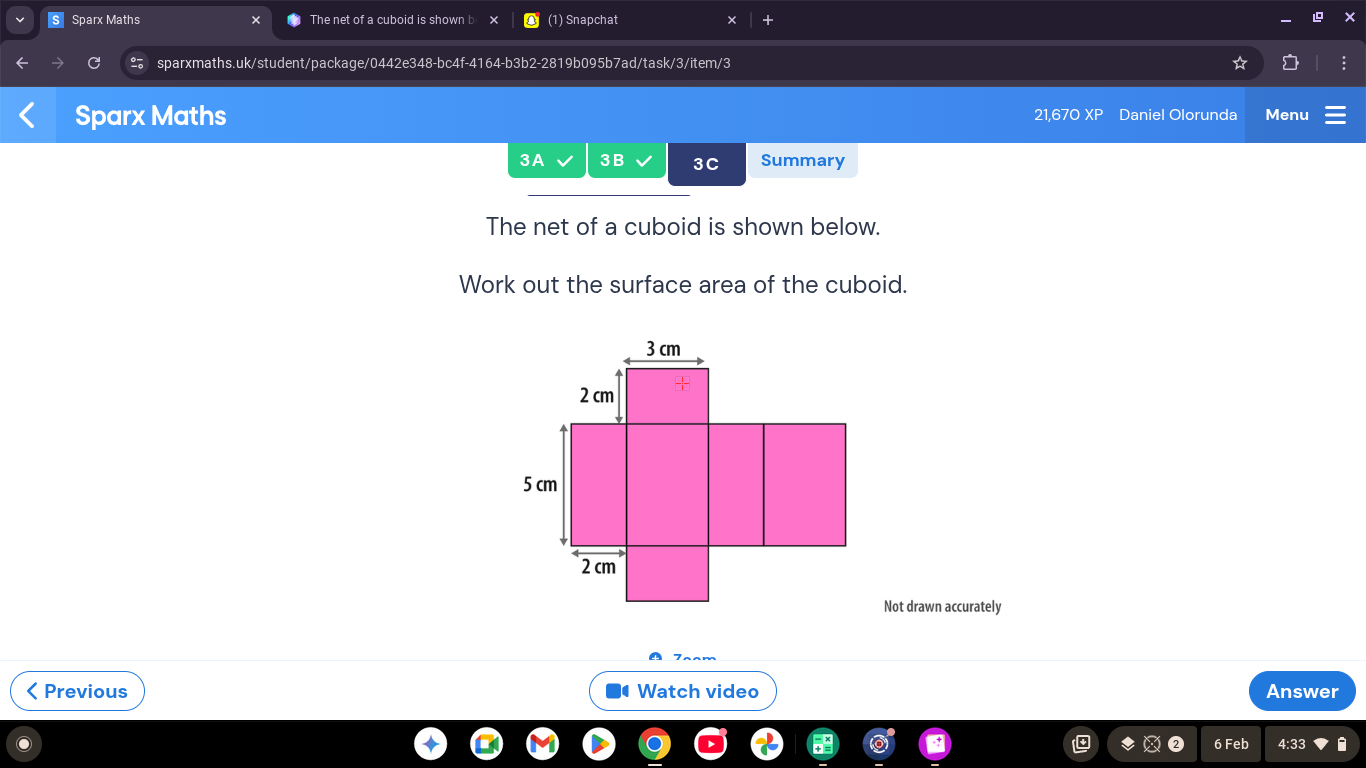Switch to the 3C tab
This screenshot has width=1366, height=768.
tap(706, 163)
